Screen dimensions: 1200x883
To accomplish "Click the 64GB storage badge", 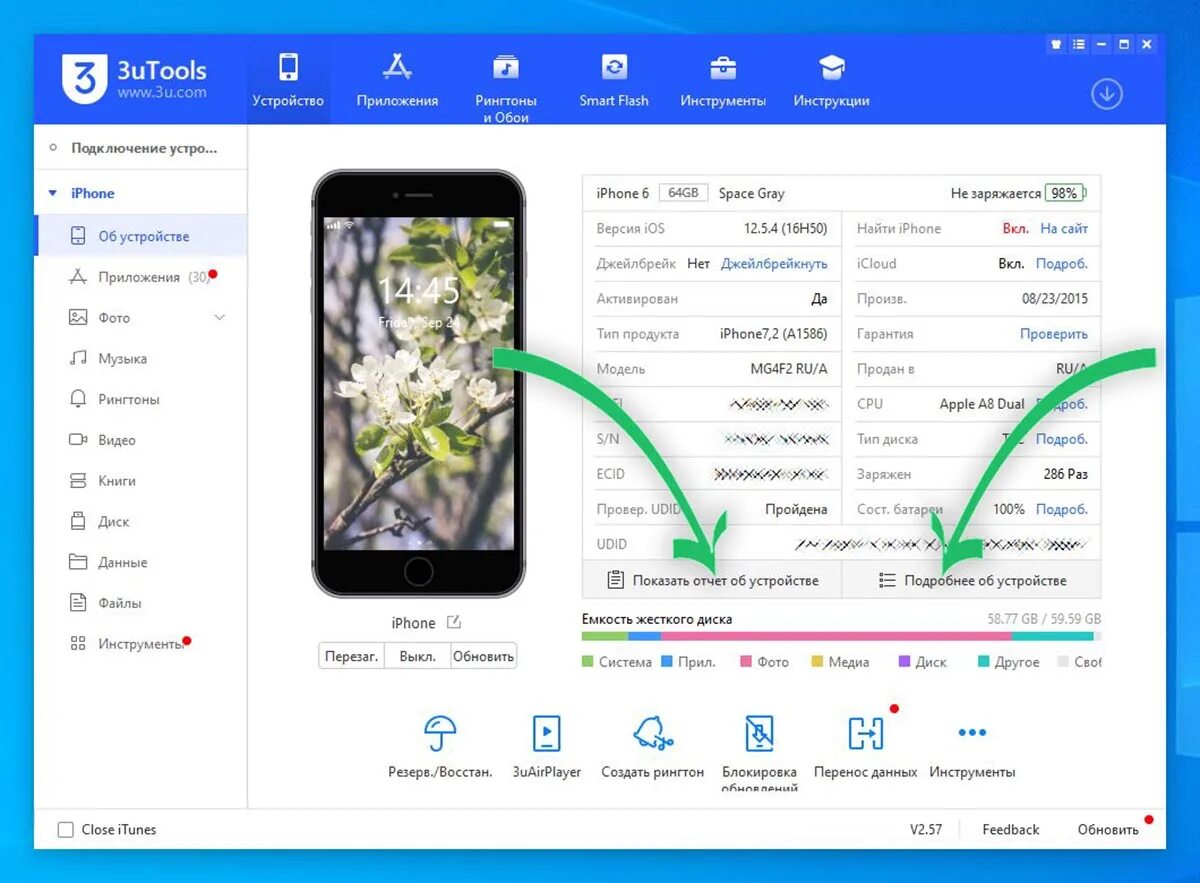I will pyautogui.click(x=684, y=193).
